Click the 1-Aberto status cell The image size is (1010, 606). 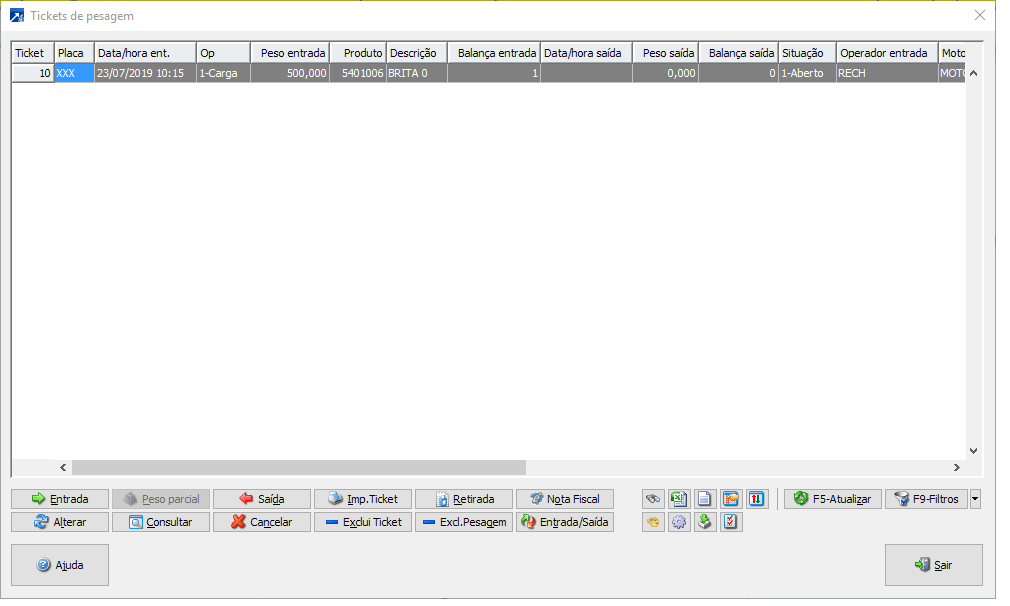coord(808,73)
